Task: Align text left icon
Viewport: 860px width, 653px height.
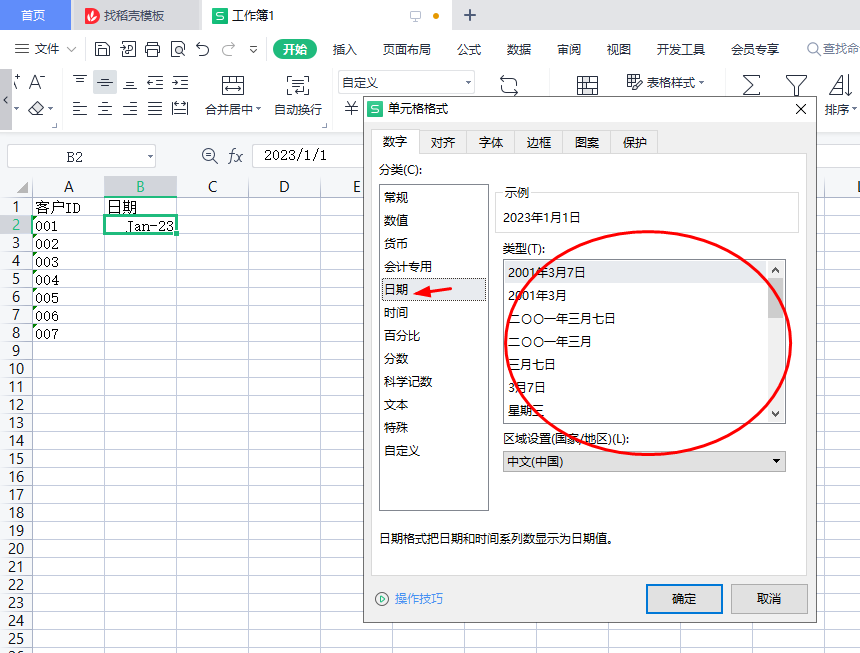Action: coord(80,109)
